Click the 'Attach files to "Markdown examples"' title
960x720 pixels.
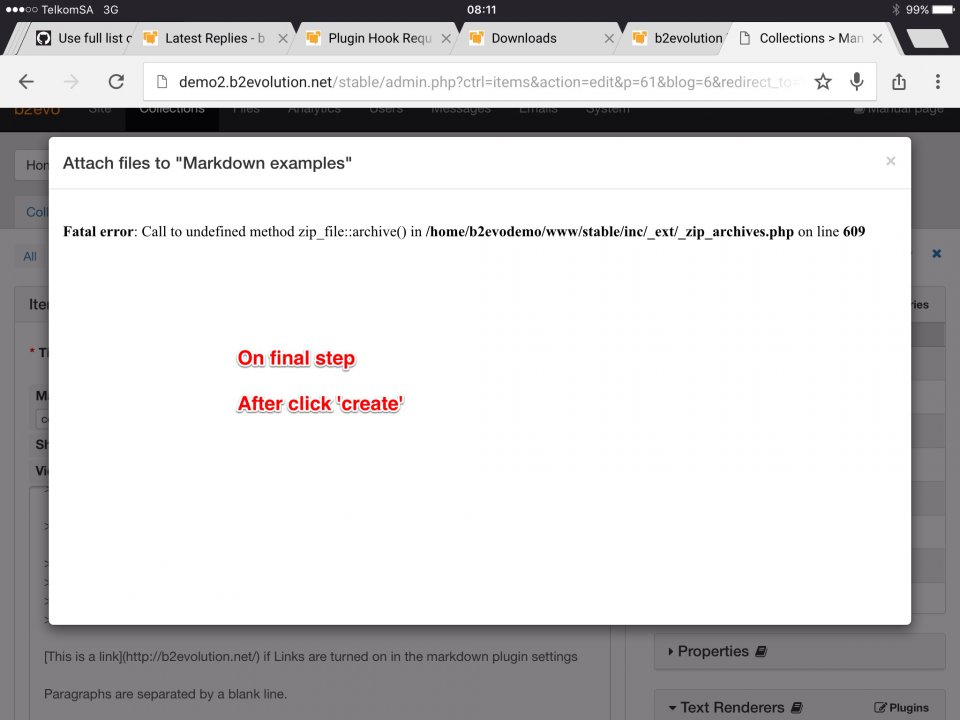(x=207, y=163)
